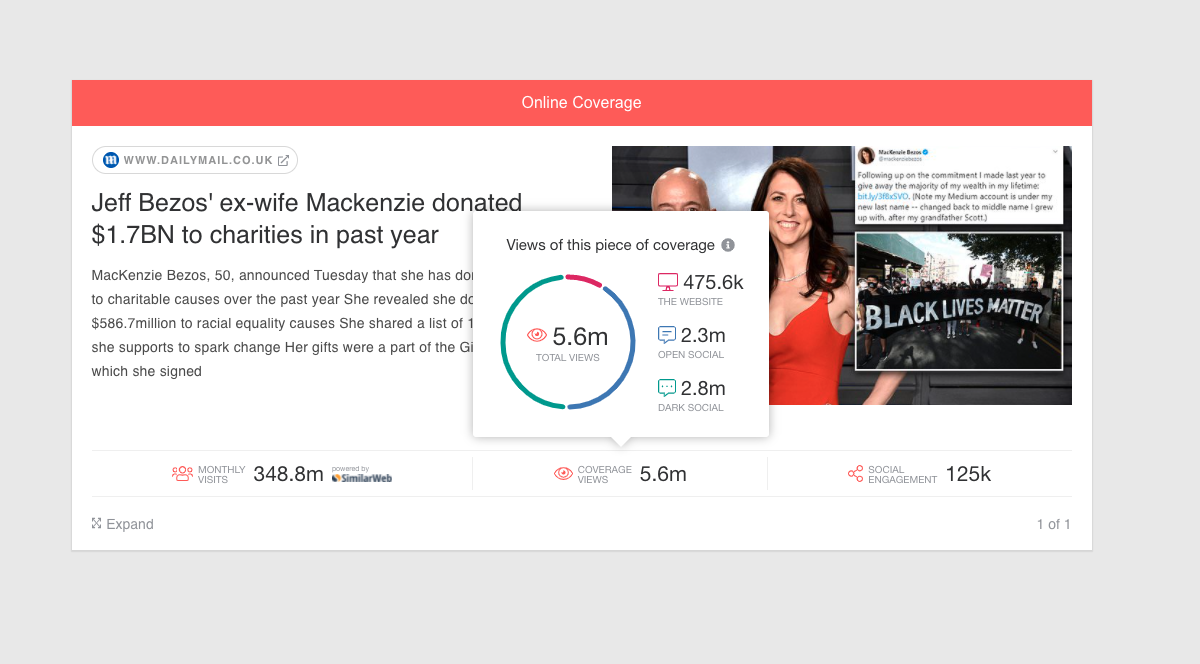This screenshot has width=1200, height=664.
Task: Click the Online Coverage header bar
Action: (x=582, y=103)
